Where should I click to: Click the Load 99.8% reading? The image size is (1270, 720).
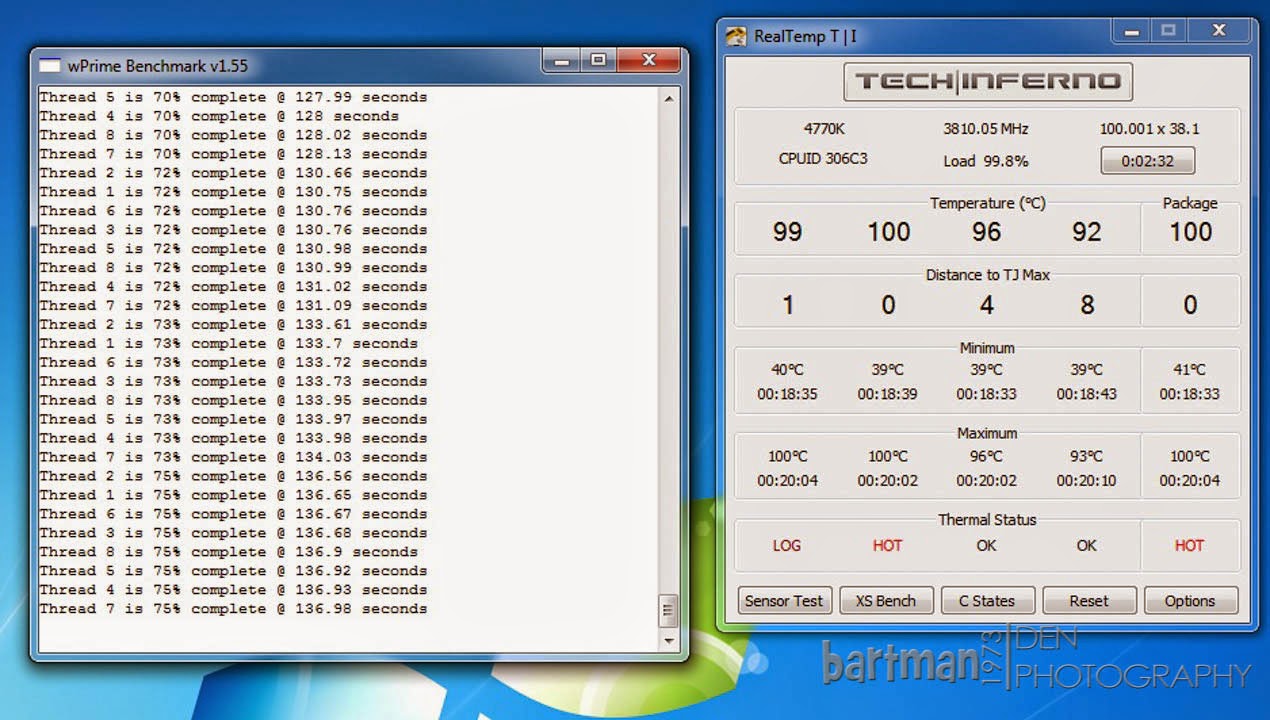click(985, 161)
